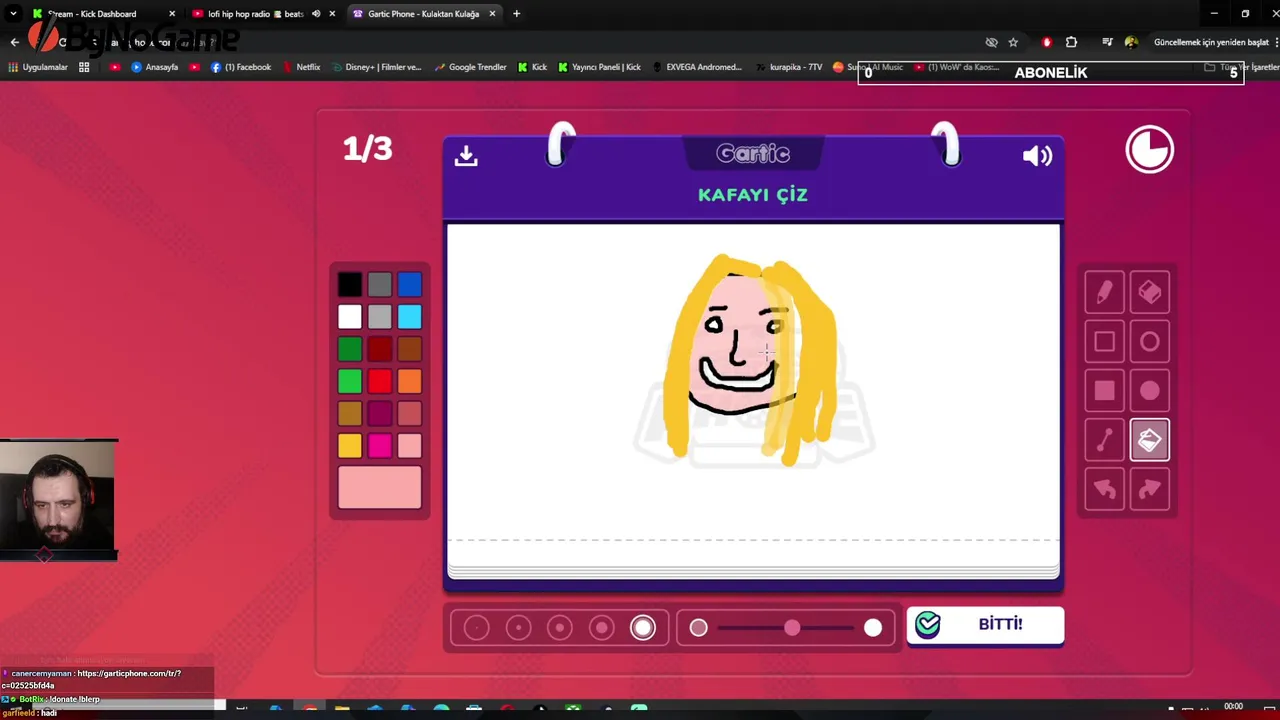Pick the light pink color swatch

[x=409, y=445]
